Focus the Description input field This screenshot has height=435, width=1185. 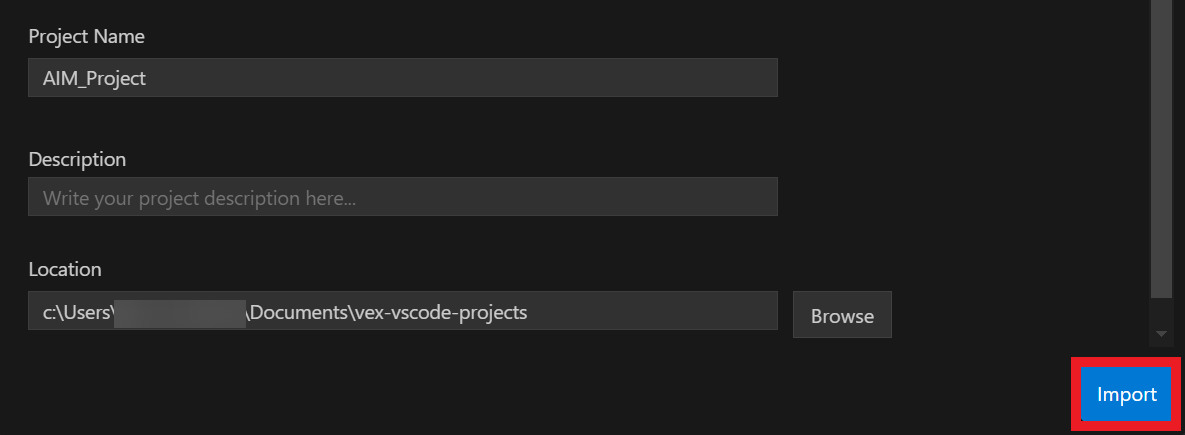click(x=402, y=198)
